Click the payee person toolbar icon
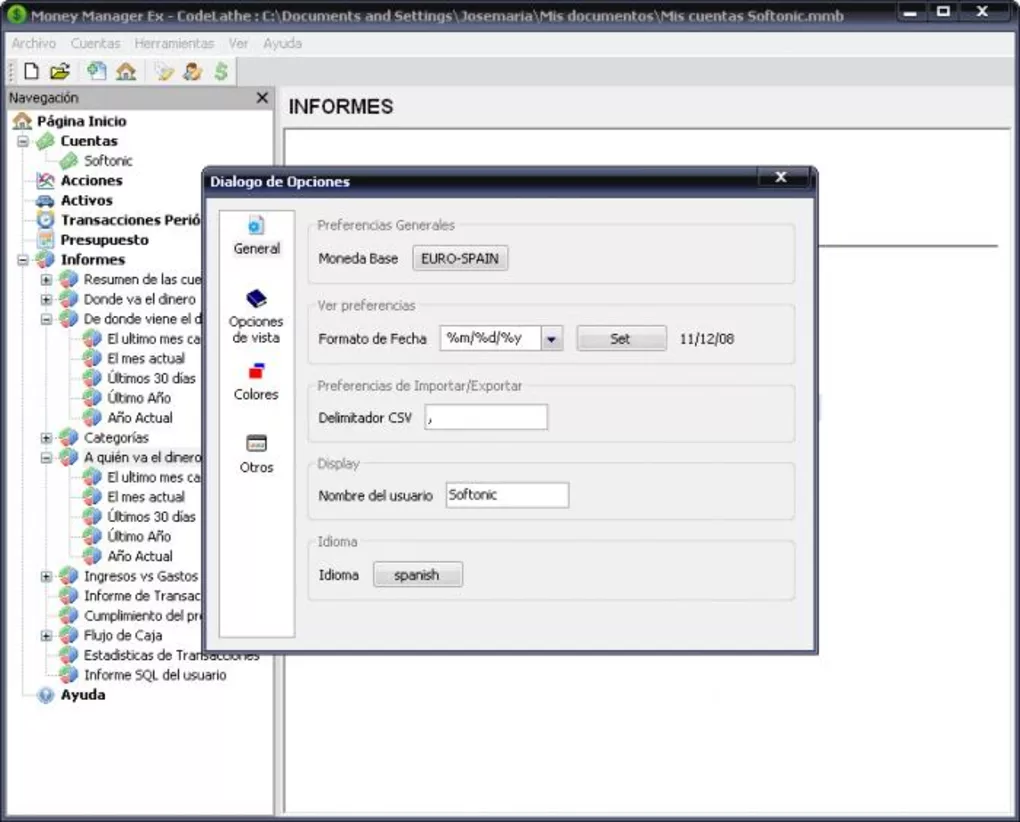The height and width of the screenshot is (822, 1020). (193, 71)
